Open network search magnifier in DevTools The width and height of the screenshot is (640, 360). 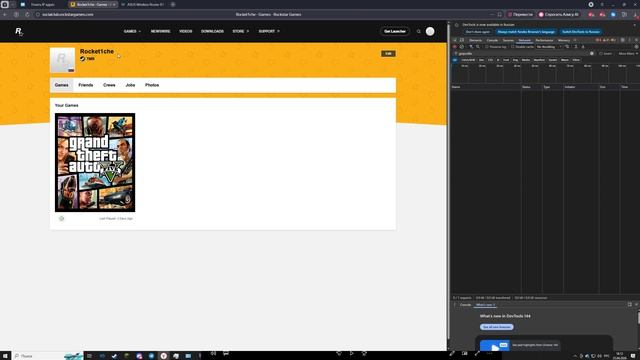(478, 47)
